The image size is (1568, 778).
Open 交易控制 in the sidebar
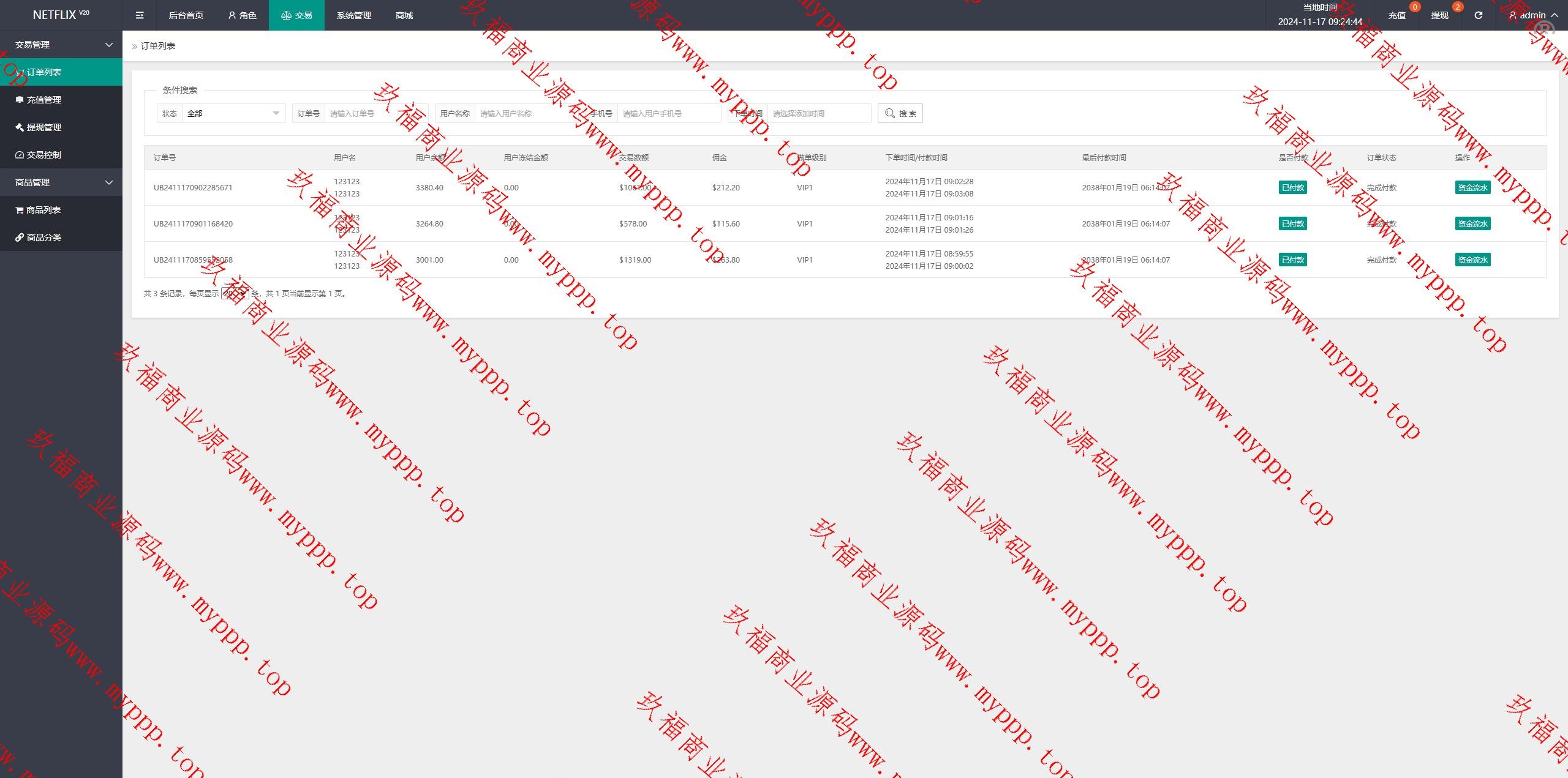click(44, 155)
